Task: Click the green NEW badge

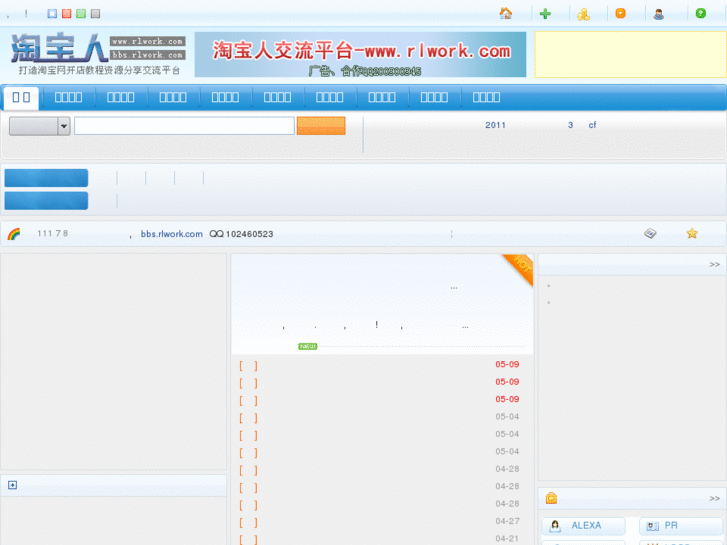Action: point(307,346)
